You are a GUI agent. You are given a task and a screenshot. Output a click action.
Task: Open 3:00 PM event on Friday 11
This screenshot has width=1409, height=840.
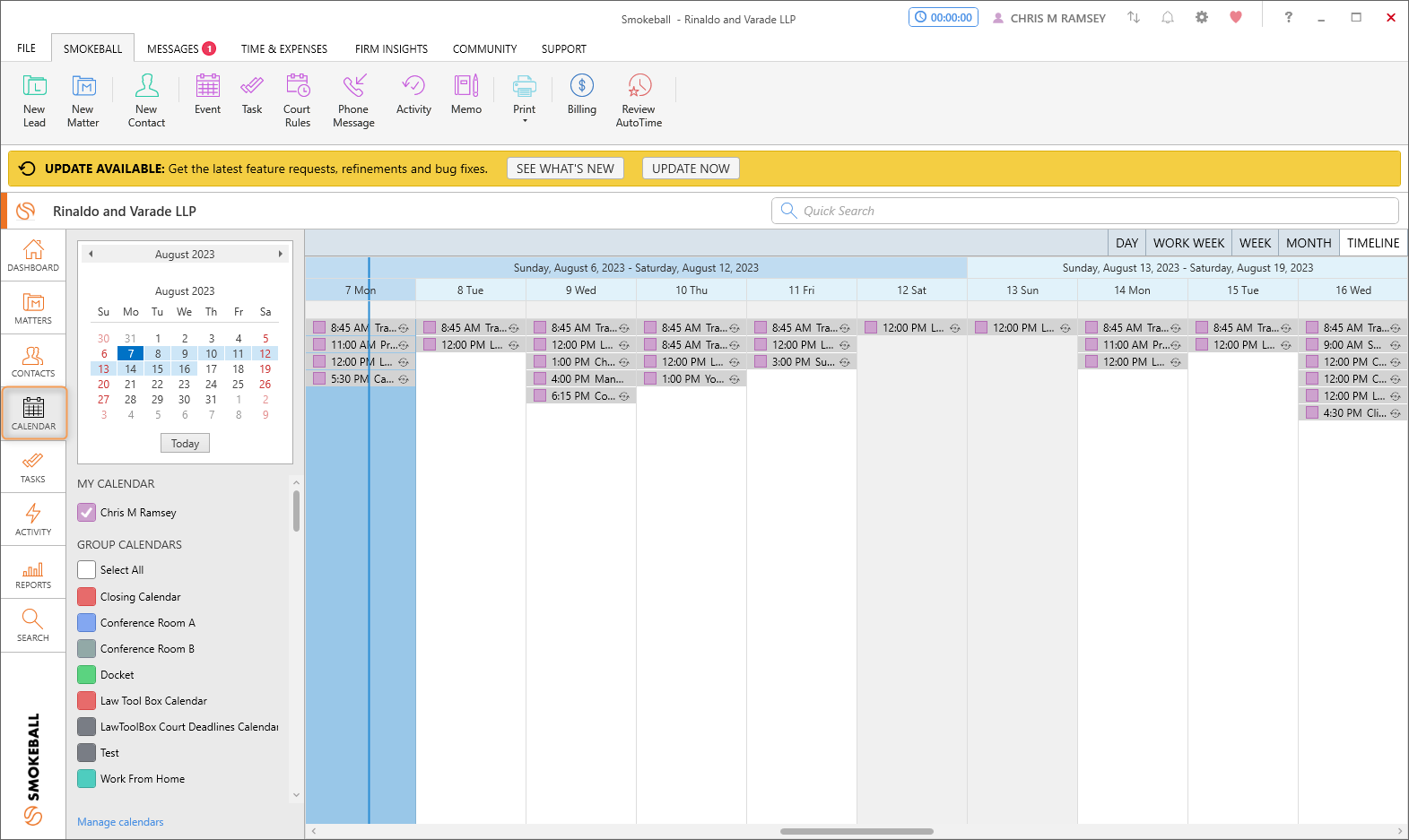pos(802,362)
